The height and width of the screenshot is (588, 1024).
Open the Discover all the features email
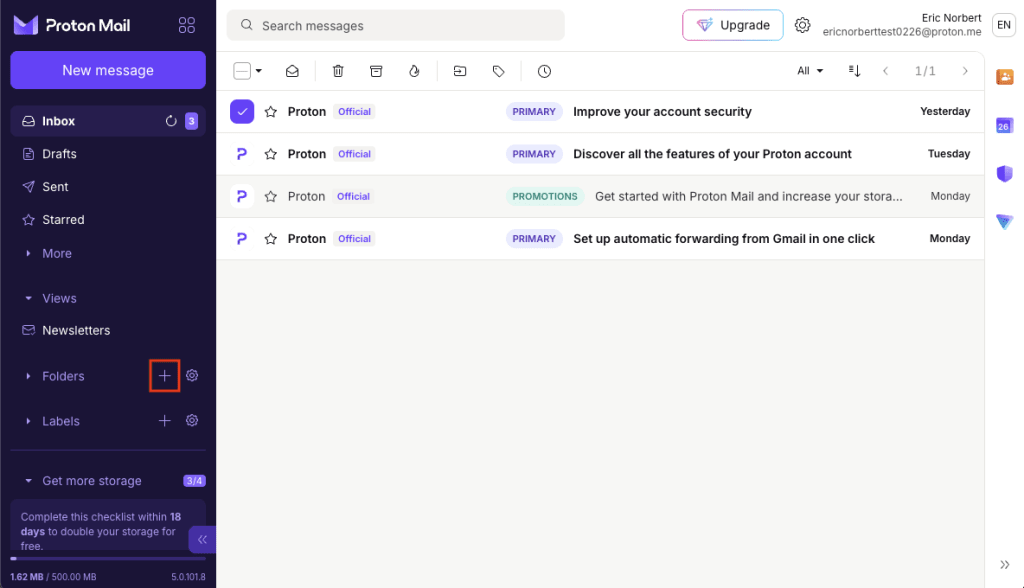coord(712,154)
